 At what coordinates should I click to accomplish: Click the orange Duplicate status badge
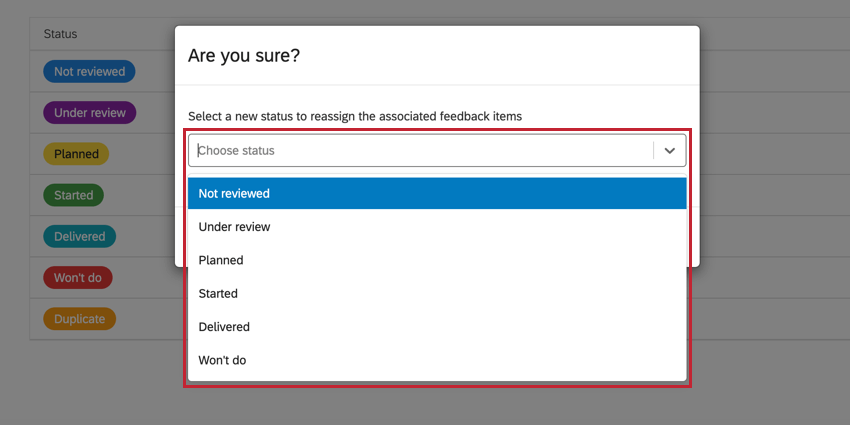click(79, 319)
